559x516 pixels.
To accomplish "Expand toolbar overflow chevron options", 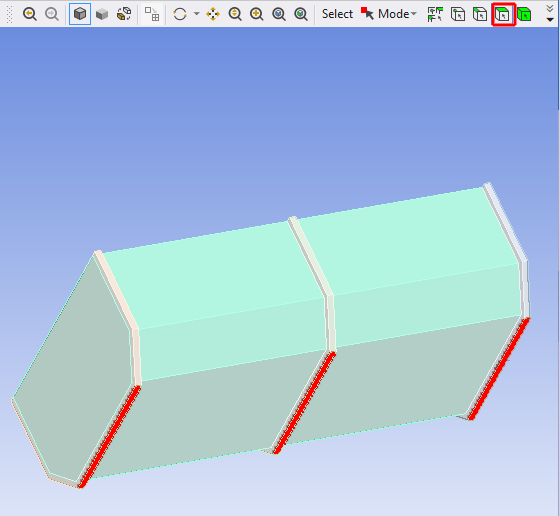I will coord(550,14).
